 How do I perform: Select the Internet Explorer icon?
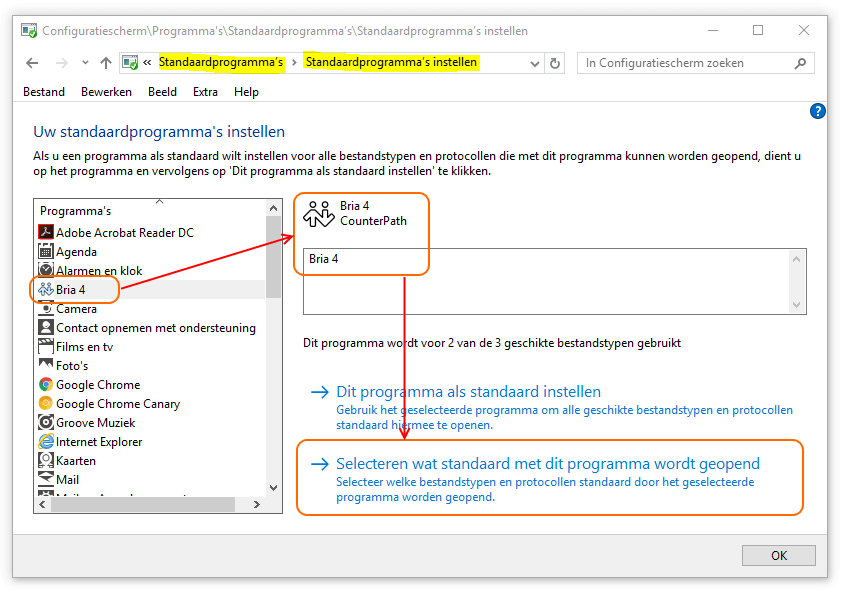[46, 442]
